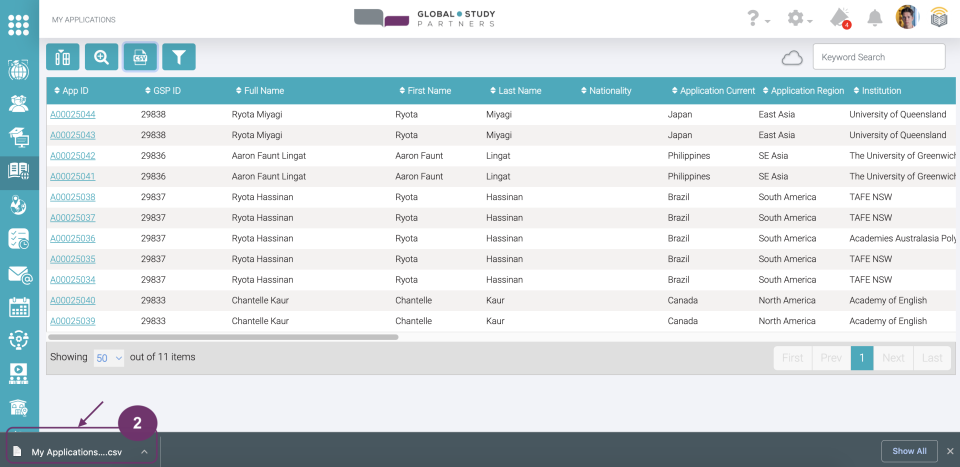Open the column chooser toolbar button
960x467 pixels.
[63, 57]
